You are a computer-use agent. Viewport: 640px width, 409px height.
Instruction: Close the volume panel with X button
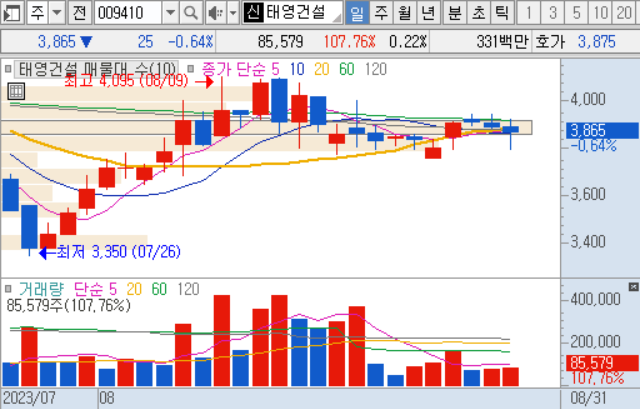point(633,287)
